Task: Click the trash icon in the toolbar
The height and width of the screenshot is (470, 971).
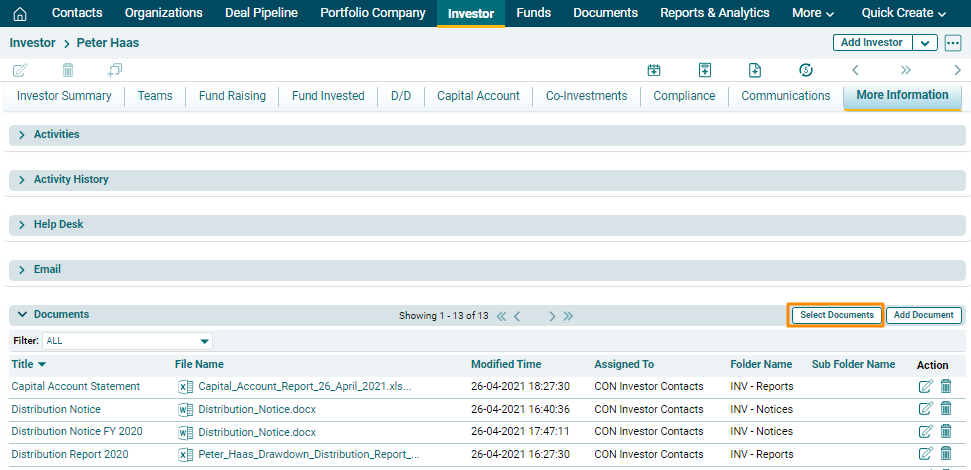Action: click(68, 70)
